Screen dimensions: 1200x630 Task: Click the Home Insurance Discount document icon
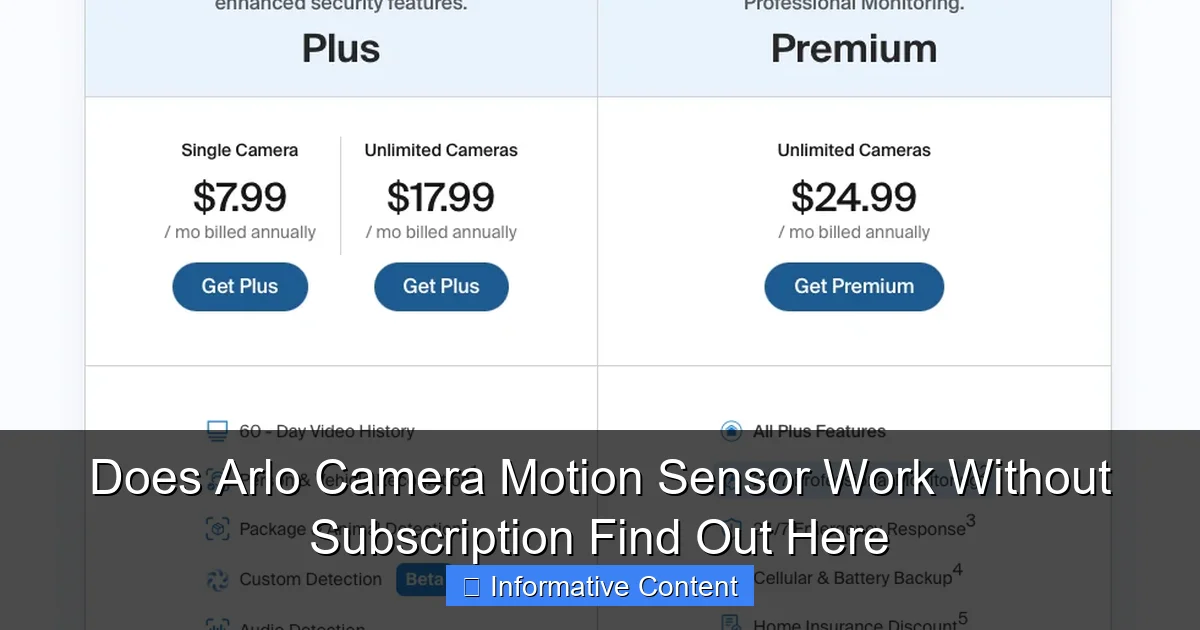(x=731, y=620)
